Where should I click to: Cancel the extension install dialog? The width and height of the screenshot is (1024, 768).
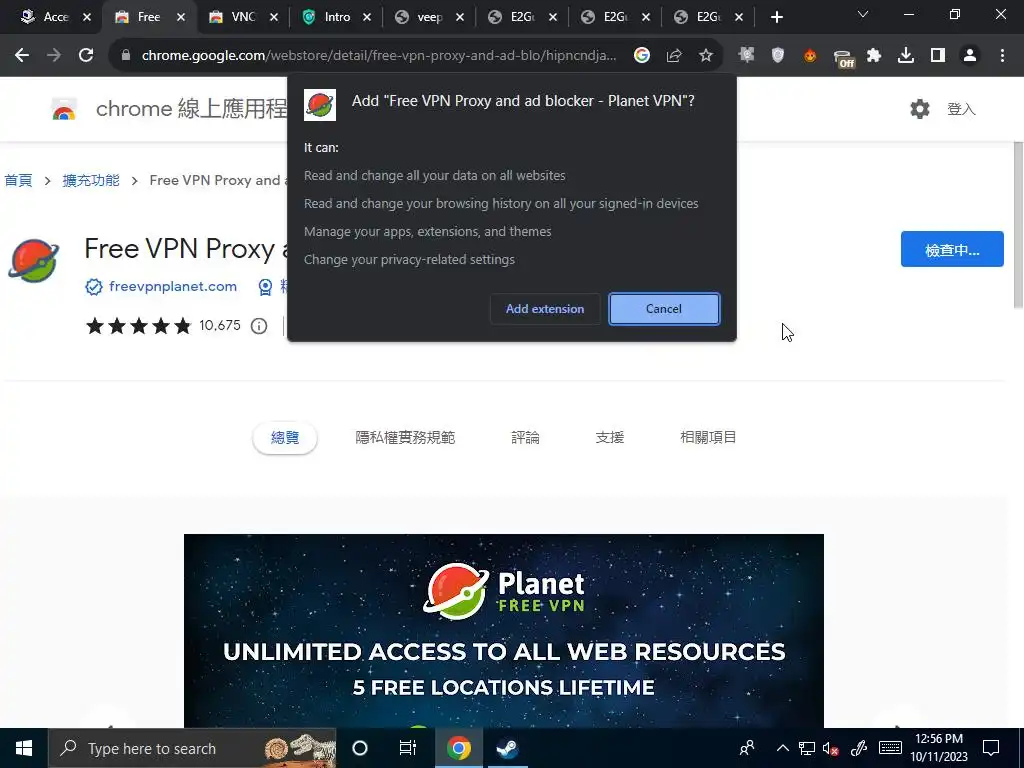(664, 309)
